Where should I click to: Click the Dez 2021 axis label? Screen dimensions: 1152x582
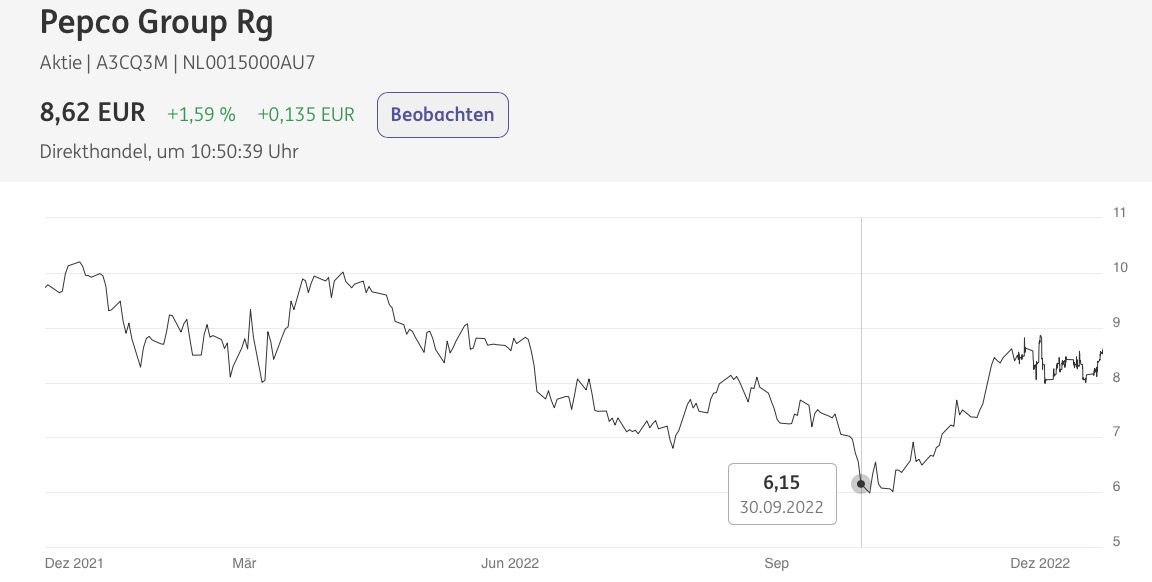74,564
